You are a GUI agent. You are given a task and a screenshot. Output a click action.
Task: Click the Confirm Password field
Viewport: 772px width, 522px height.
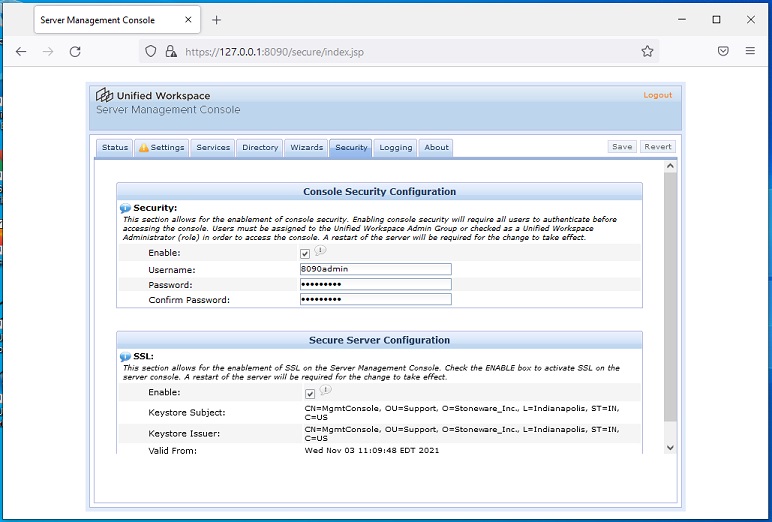click(376, 299)
